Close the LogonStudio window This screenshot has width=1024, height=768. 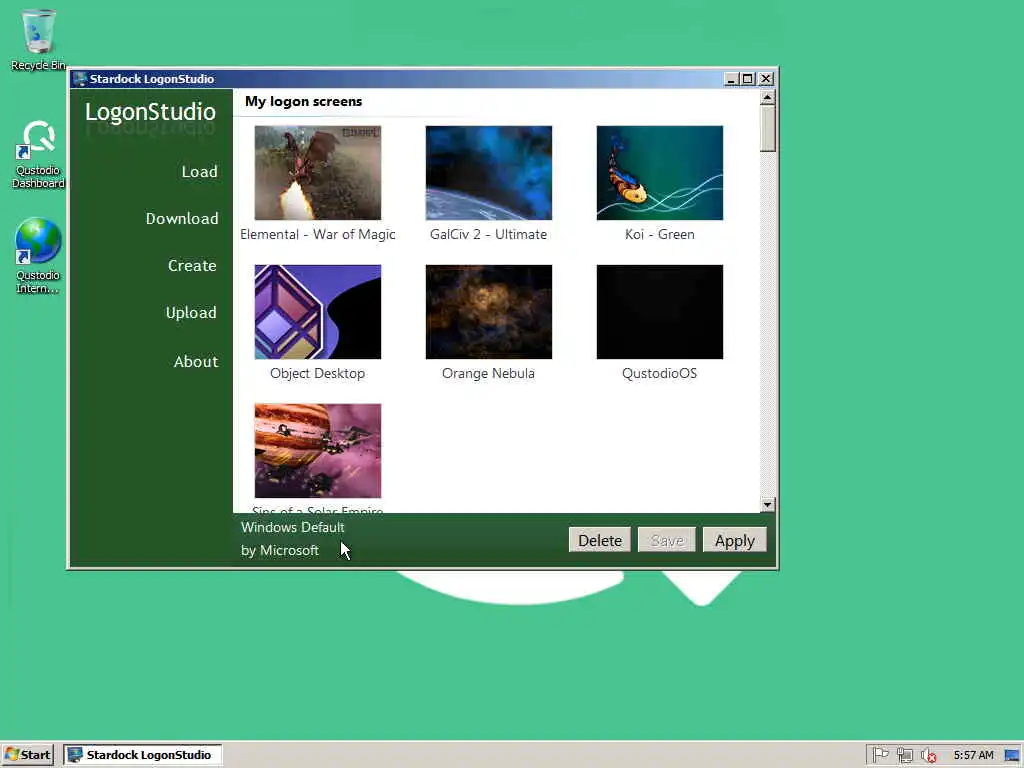coord(766,79)
